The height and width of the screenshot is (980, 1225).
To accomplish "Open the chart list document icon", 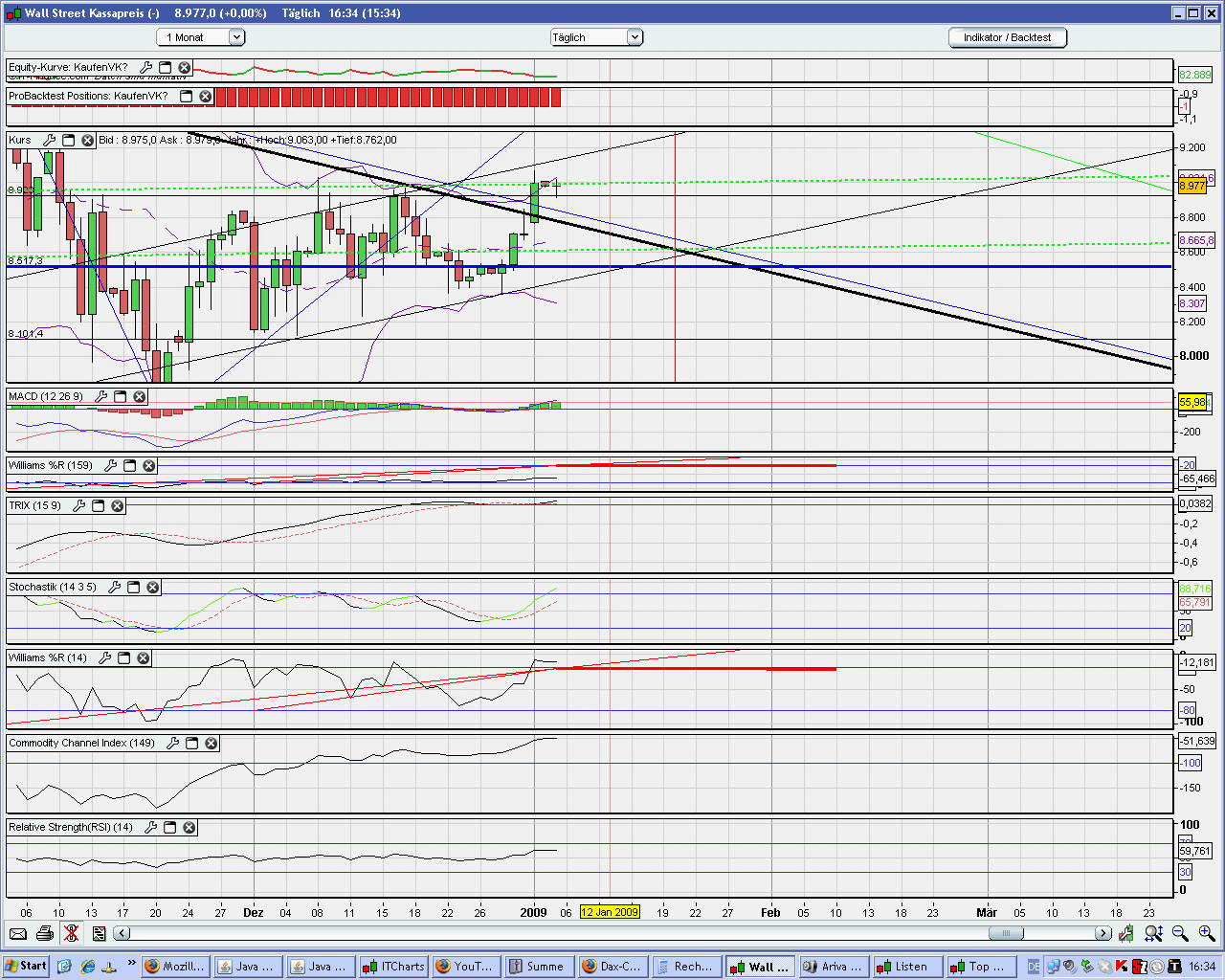I will [99, 933].
